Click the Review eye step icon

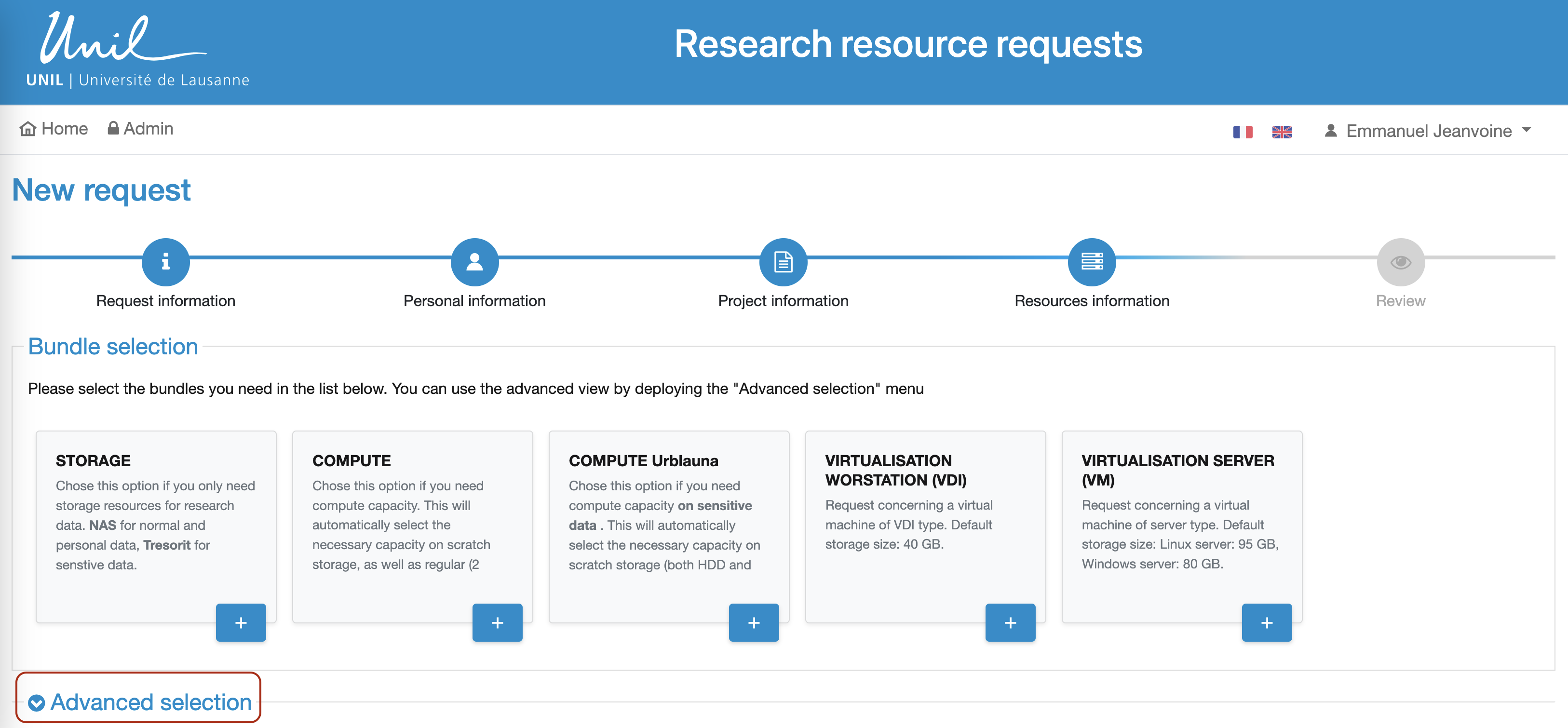point(1400,262)
